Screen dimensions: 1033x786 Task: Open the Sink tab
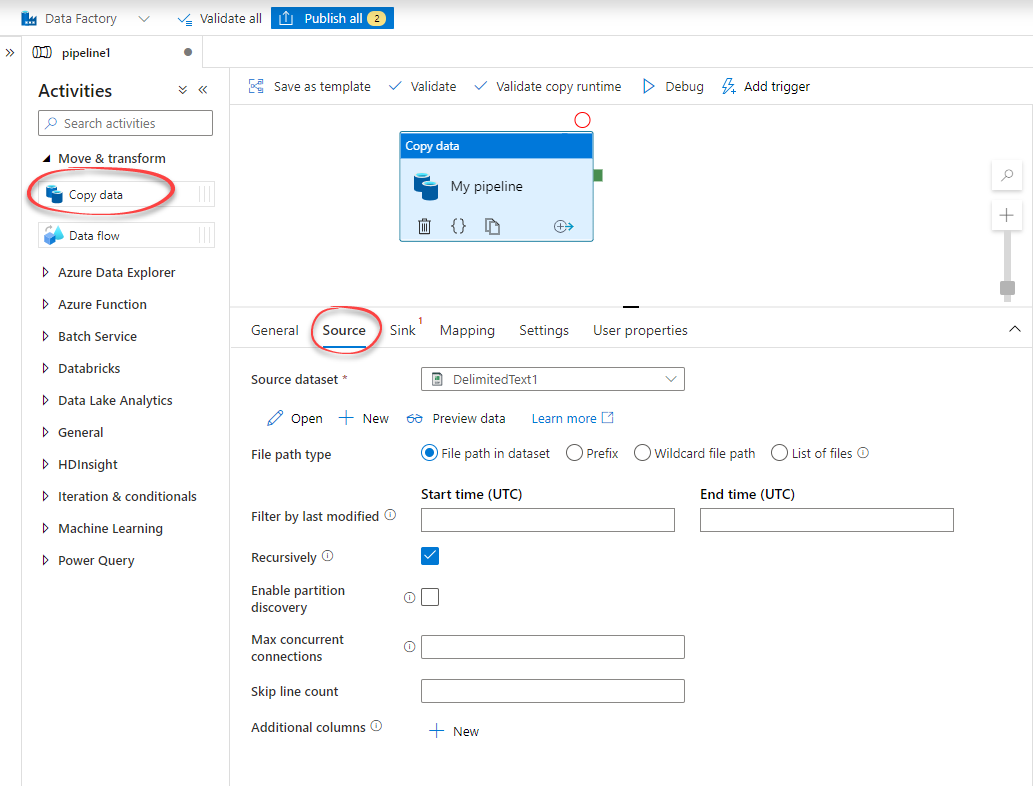[x=403, y=330]
